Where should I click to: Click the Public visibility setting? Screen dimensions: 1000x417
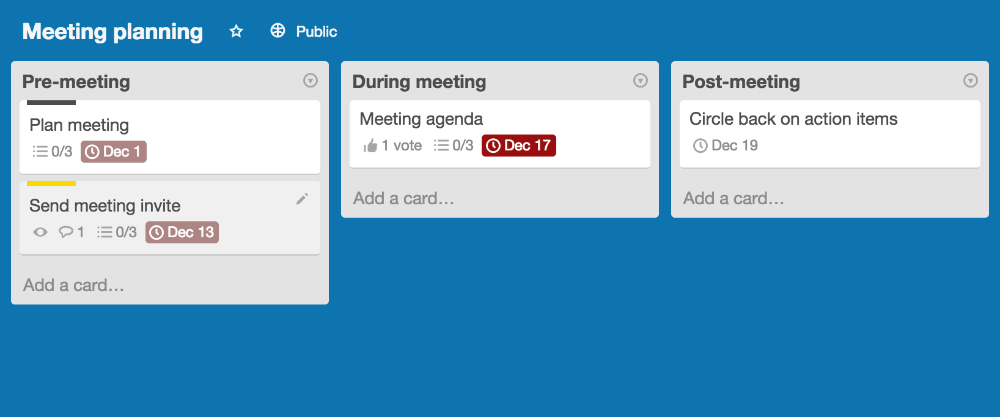click(316, 32)
